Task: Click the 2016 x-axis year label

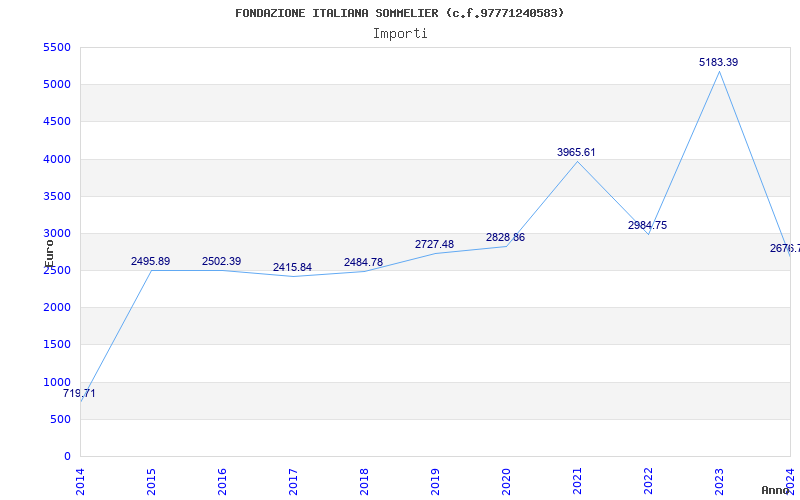Action: pos(222,482)
